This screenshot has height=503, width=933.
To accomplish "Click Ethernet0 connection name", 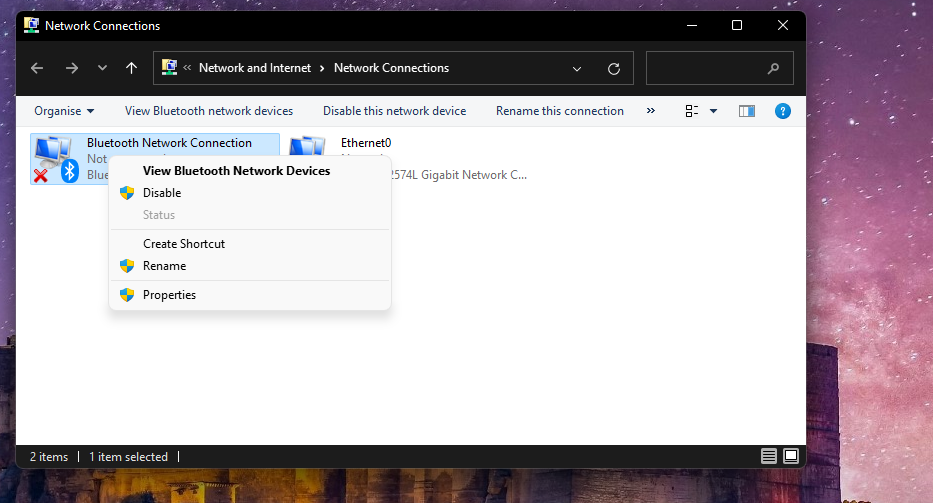I will pyautogui.click(x=366, y=143).
